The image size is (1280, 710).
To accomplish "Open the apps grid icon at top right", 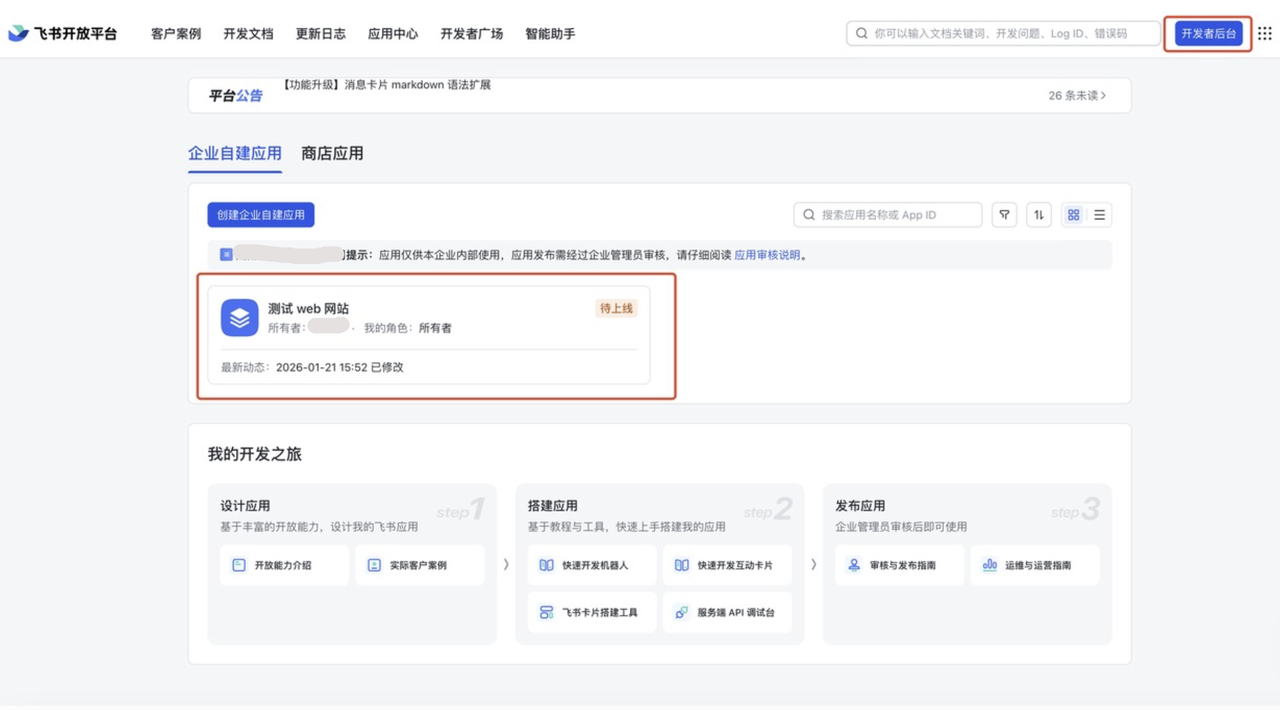I will 1265,33.
